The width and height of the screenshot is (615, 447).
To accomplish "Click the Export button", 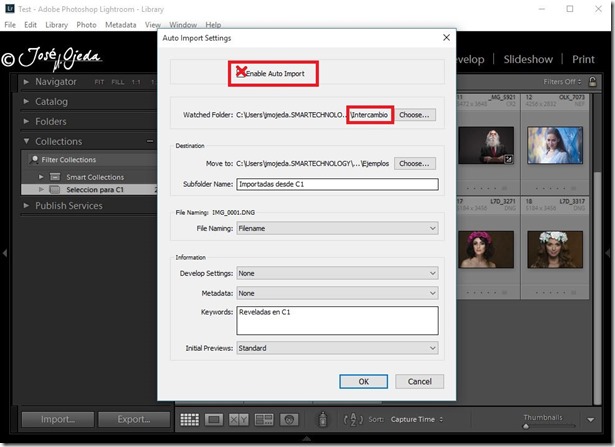I will 134,419.
